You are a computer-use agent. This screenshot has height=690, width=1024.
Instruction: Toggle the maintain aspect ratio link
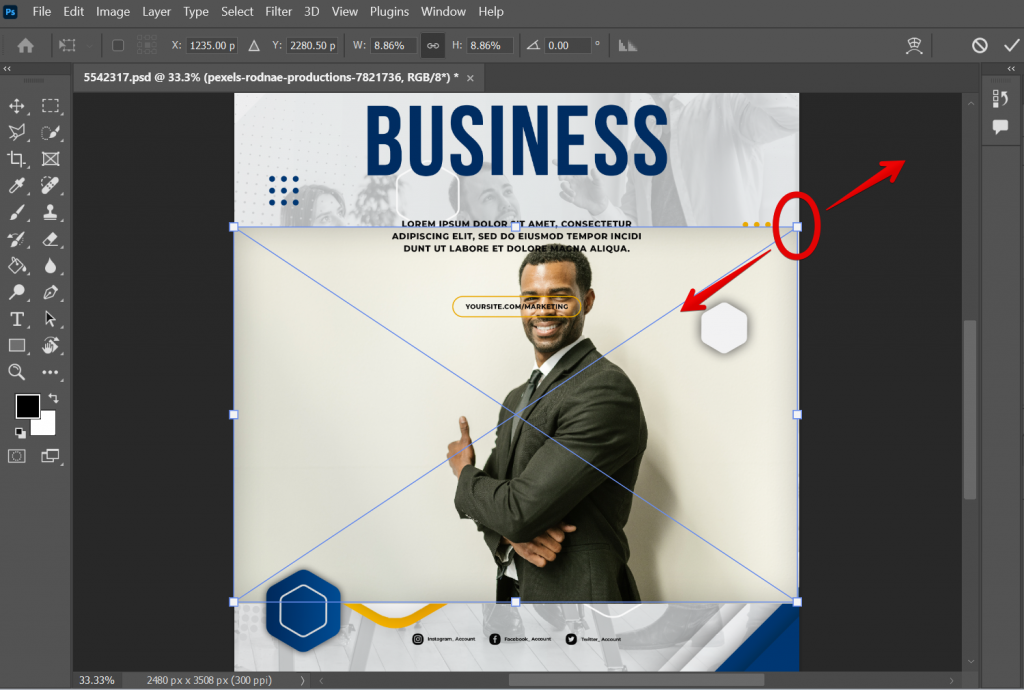coord(434,45)
